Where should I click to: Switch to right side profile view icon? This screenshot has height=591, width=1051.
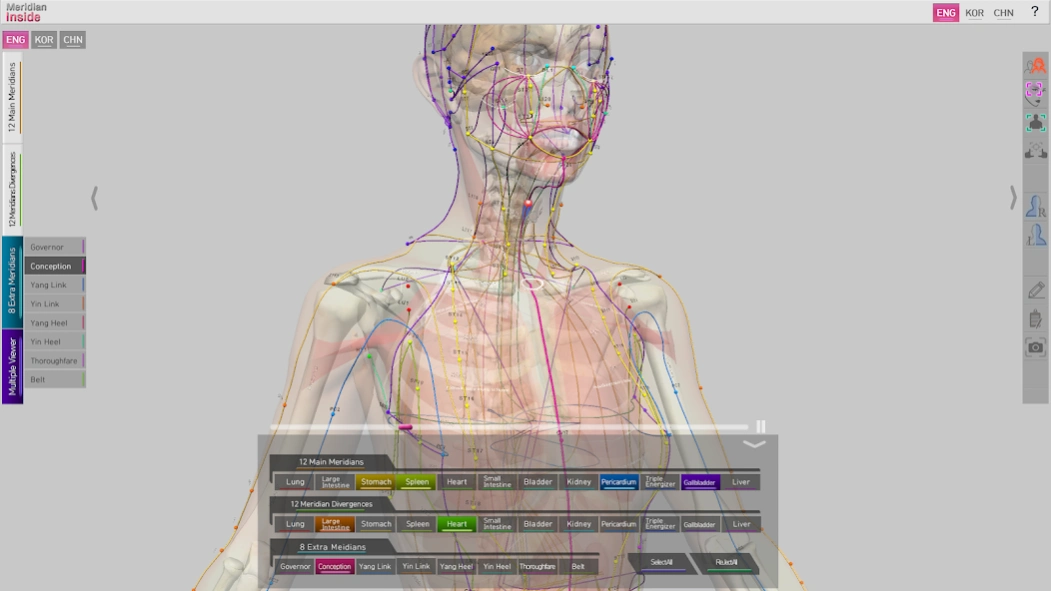[1036, 206]
